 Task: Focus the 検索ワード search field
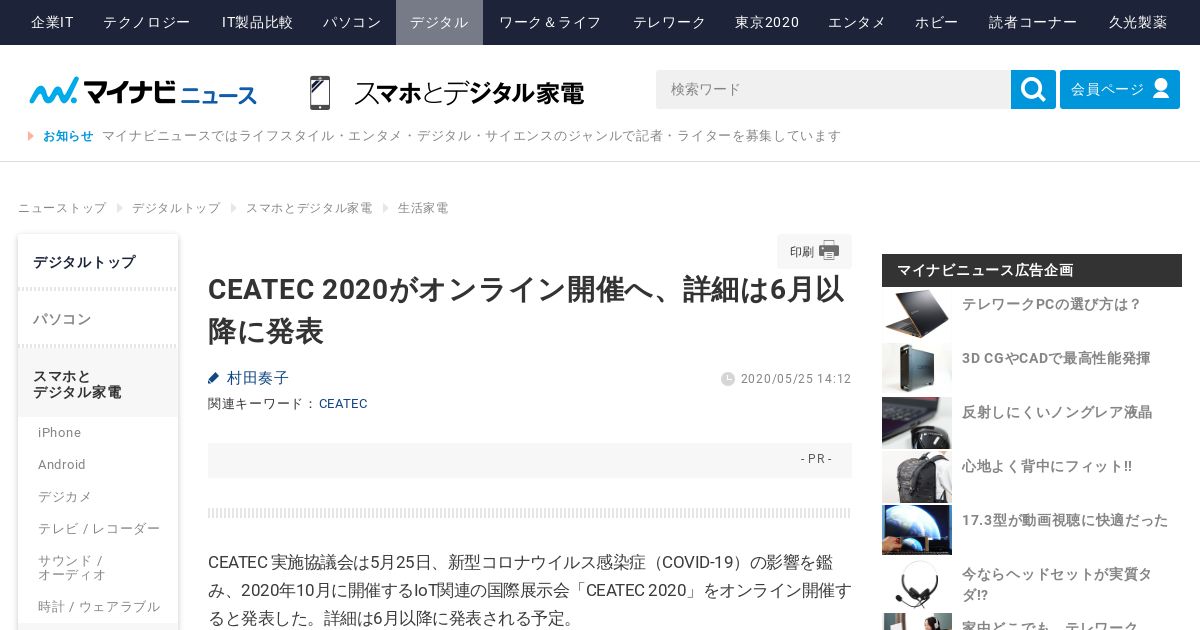pyautogui.click(x=833, y=89)
